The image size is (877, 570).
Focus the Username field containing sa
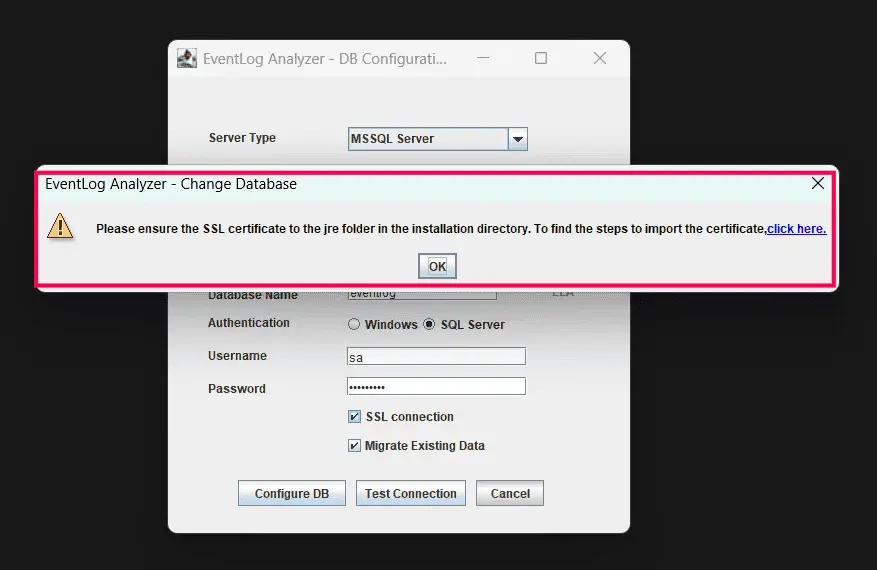pyautogui.click(x=436, y=356)
